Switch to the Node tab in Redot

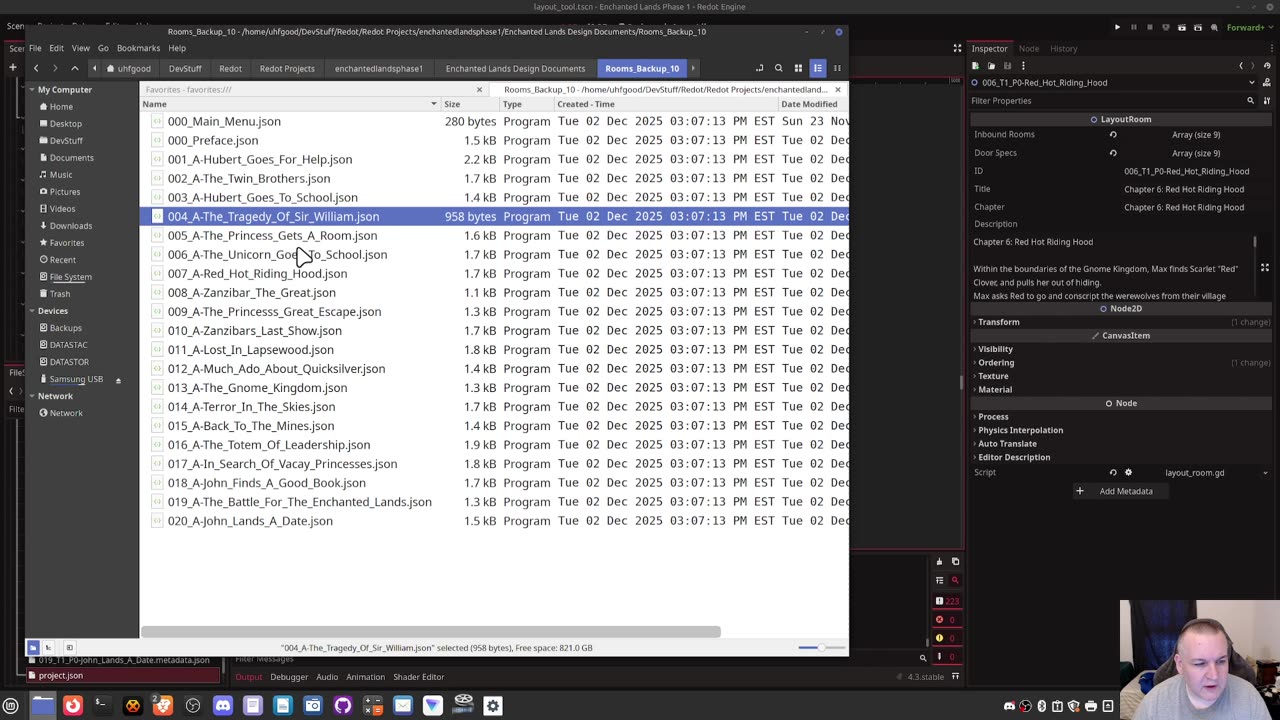1028,48
